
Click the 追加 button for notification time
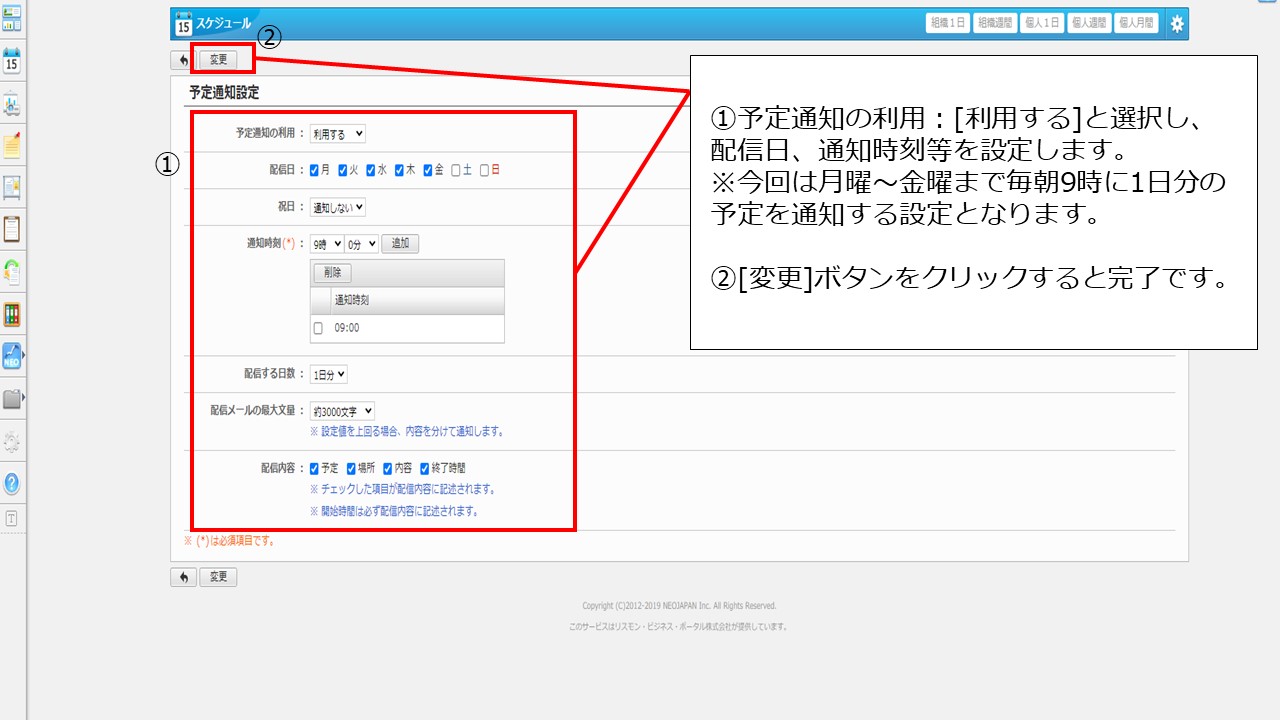coord(400,243)
